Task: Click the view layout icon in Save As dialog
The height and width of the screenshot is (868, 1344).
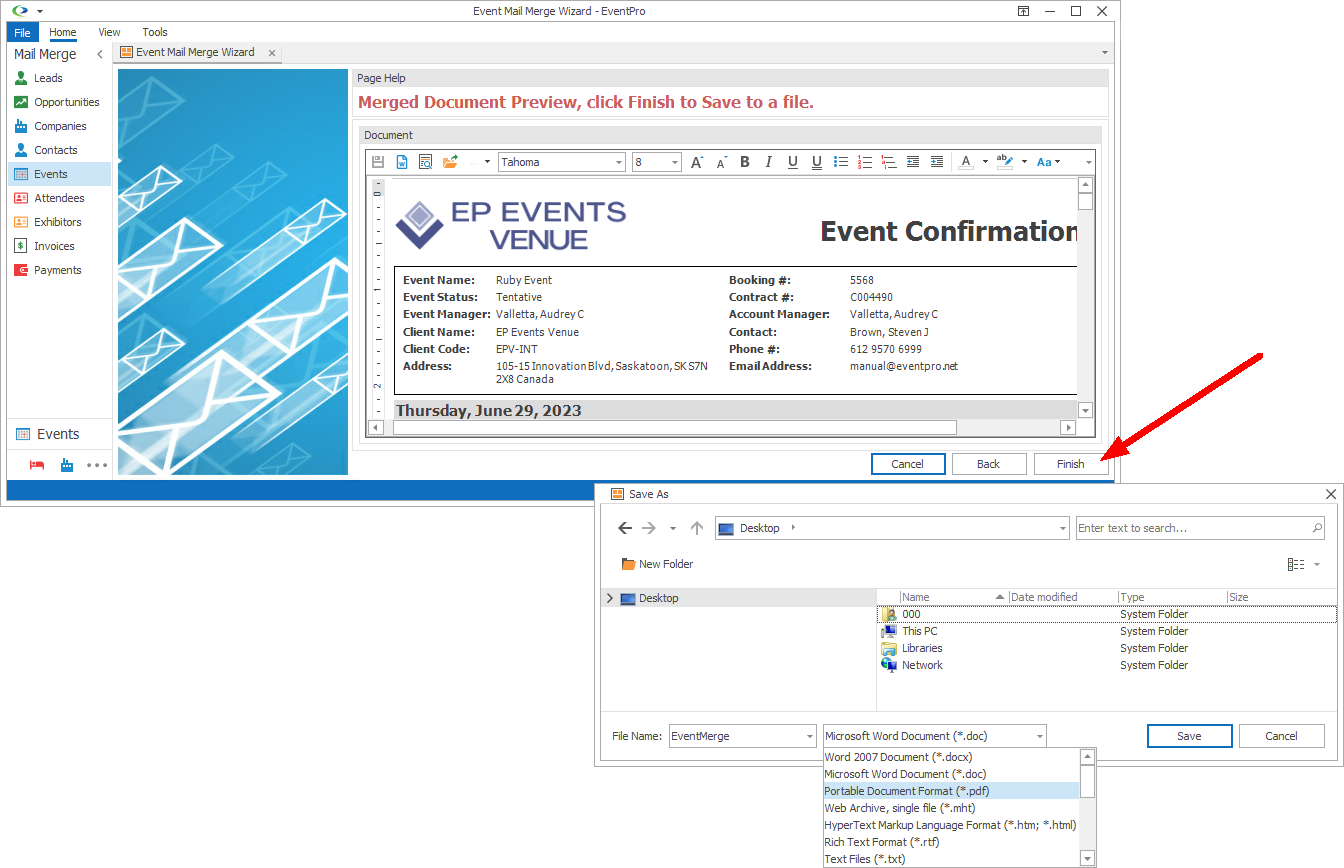Action: point(1296,564)
